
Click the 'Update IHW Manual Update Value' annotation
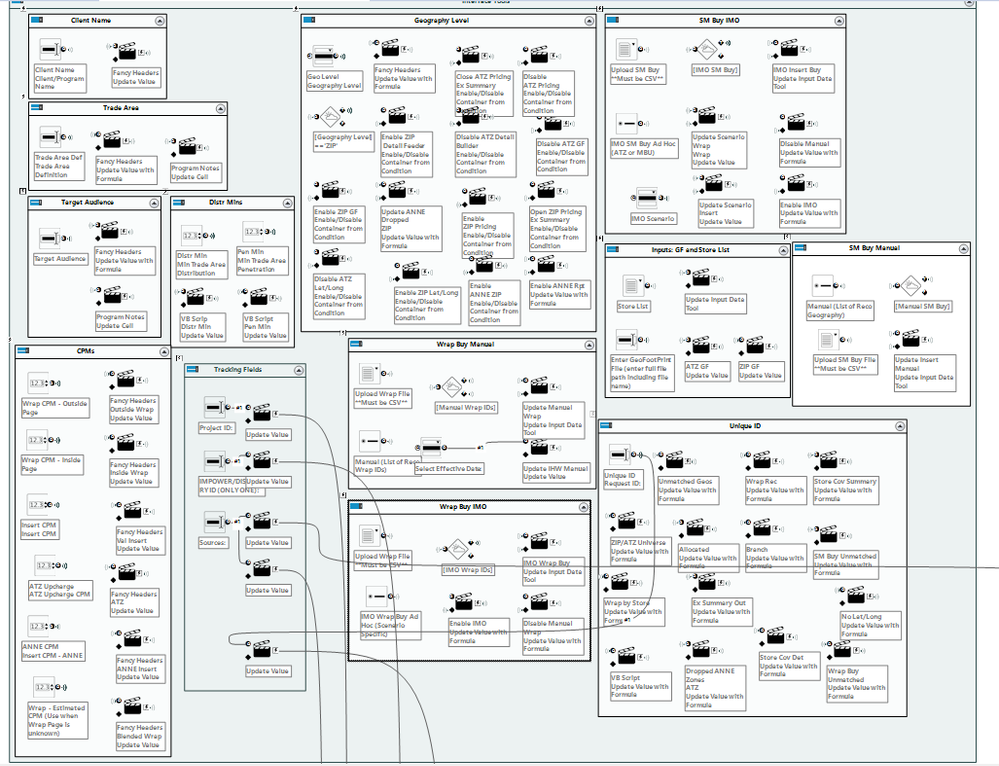[555, 472]
